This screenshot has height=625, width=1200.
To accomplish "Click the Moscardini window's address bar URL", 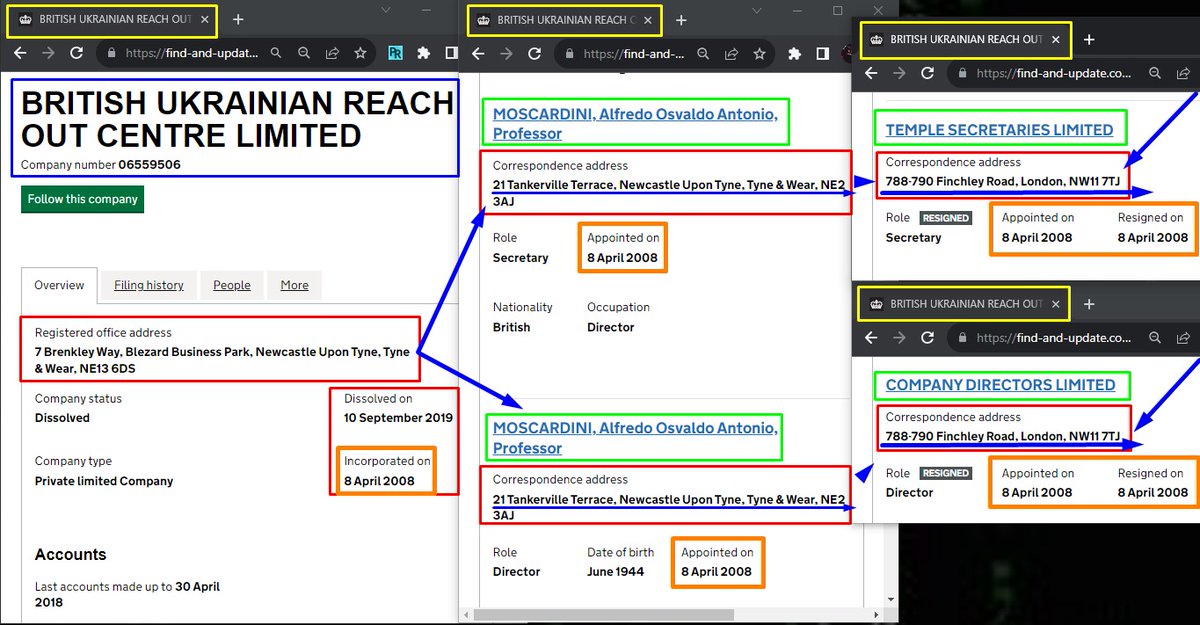I will pyautogui.click(x=633, y=54).
